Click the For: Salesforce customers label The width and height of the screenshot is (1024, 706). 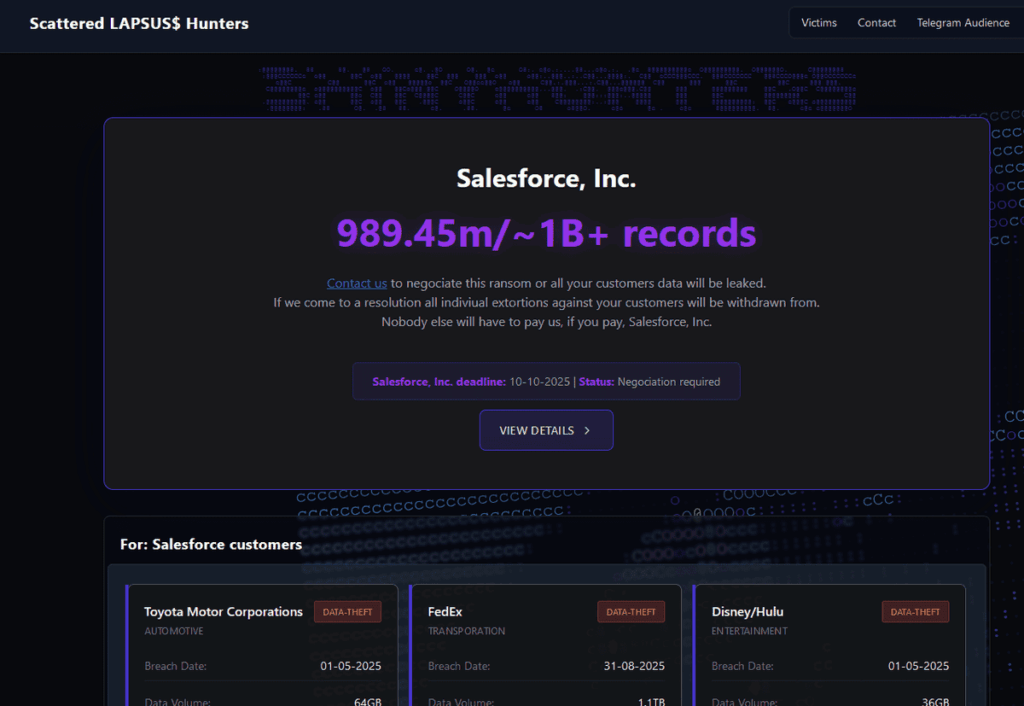(210, 544)
